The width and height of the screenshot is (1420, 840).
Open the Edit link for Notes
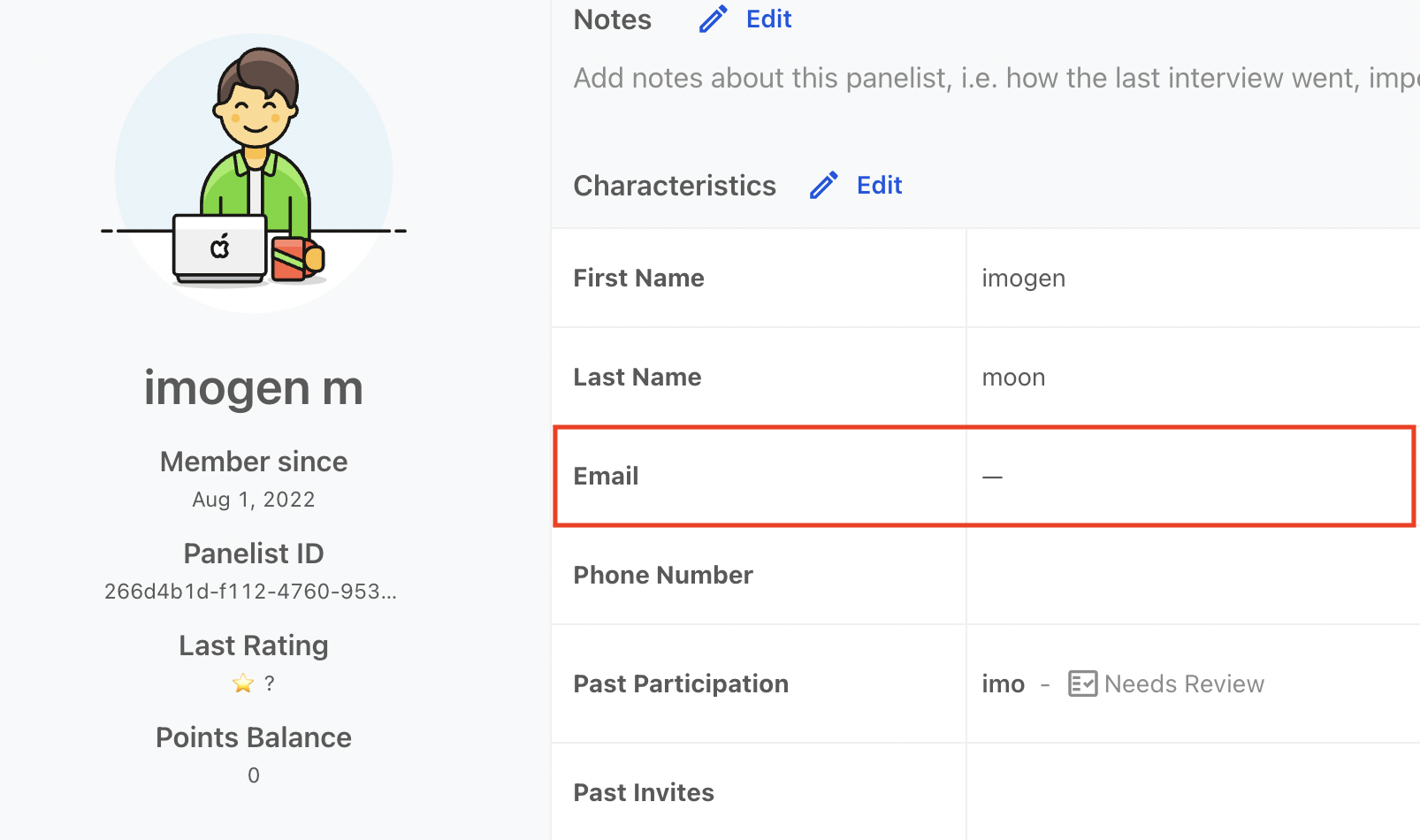click(768, 19)
